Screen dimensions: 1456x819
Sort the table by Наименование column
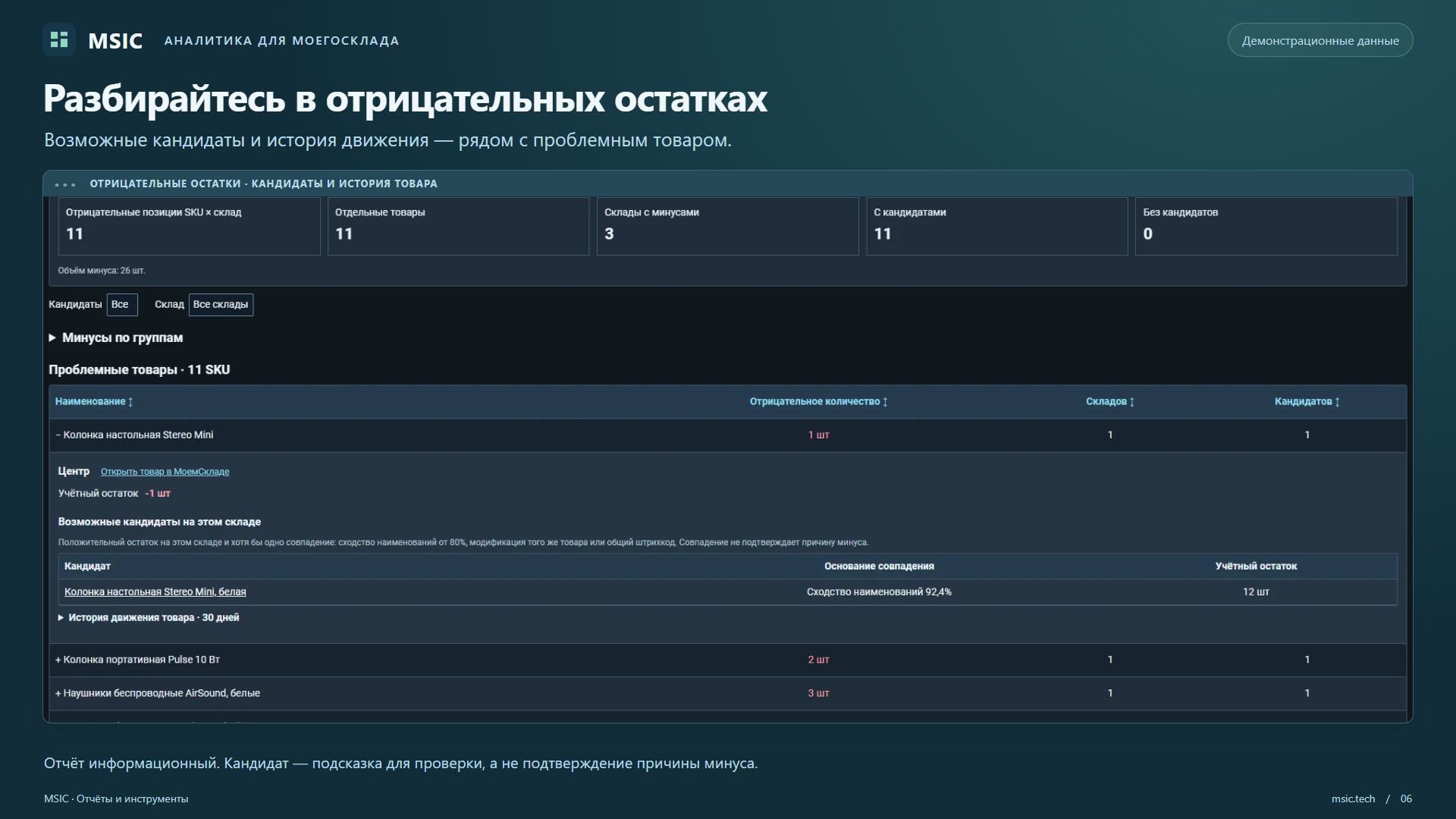(94, 401)
